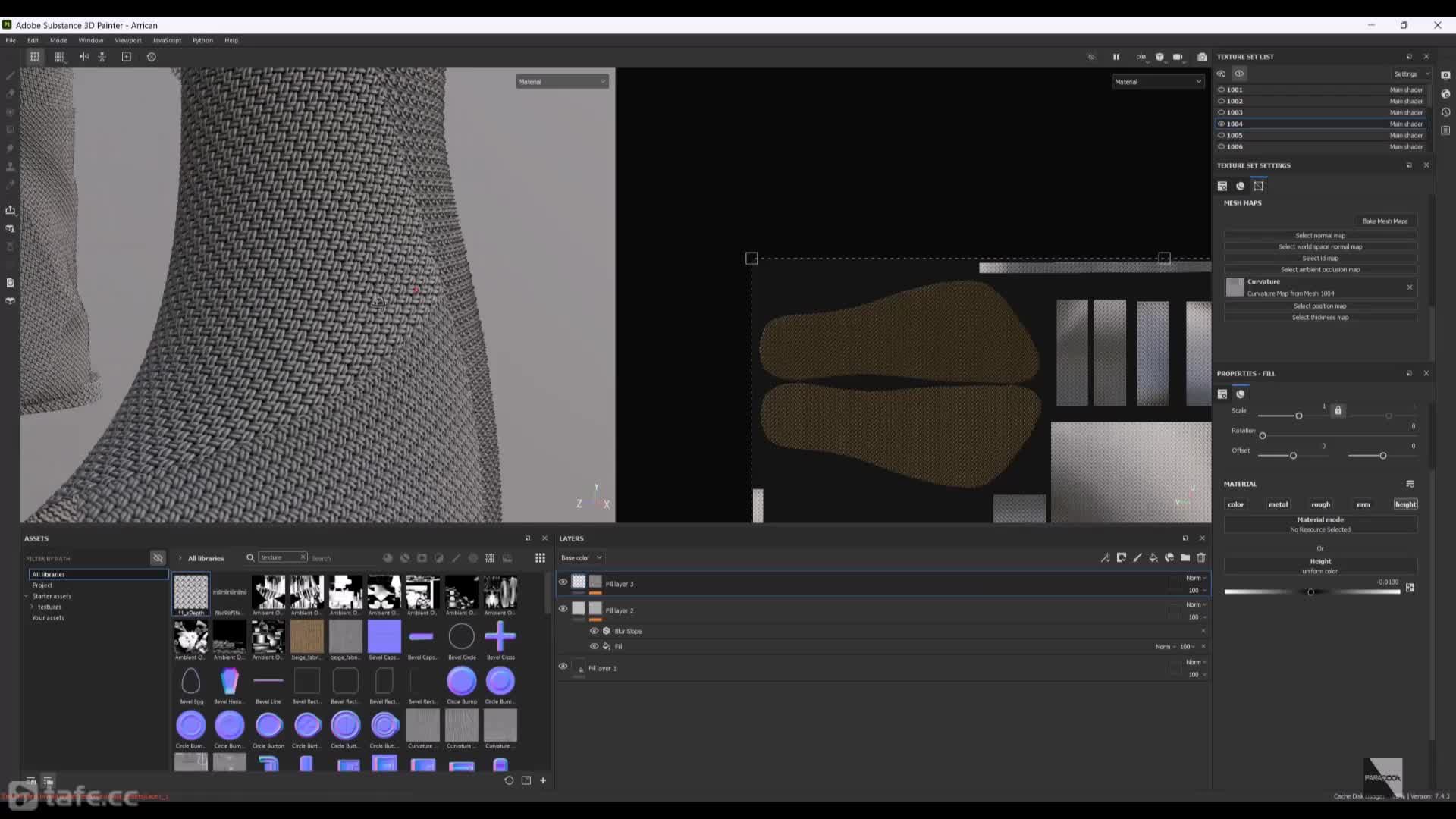Click the hidden-filter eye icon in Assets

pyautogui.click(x=158, y=558)
